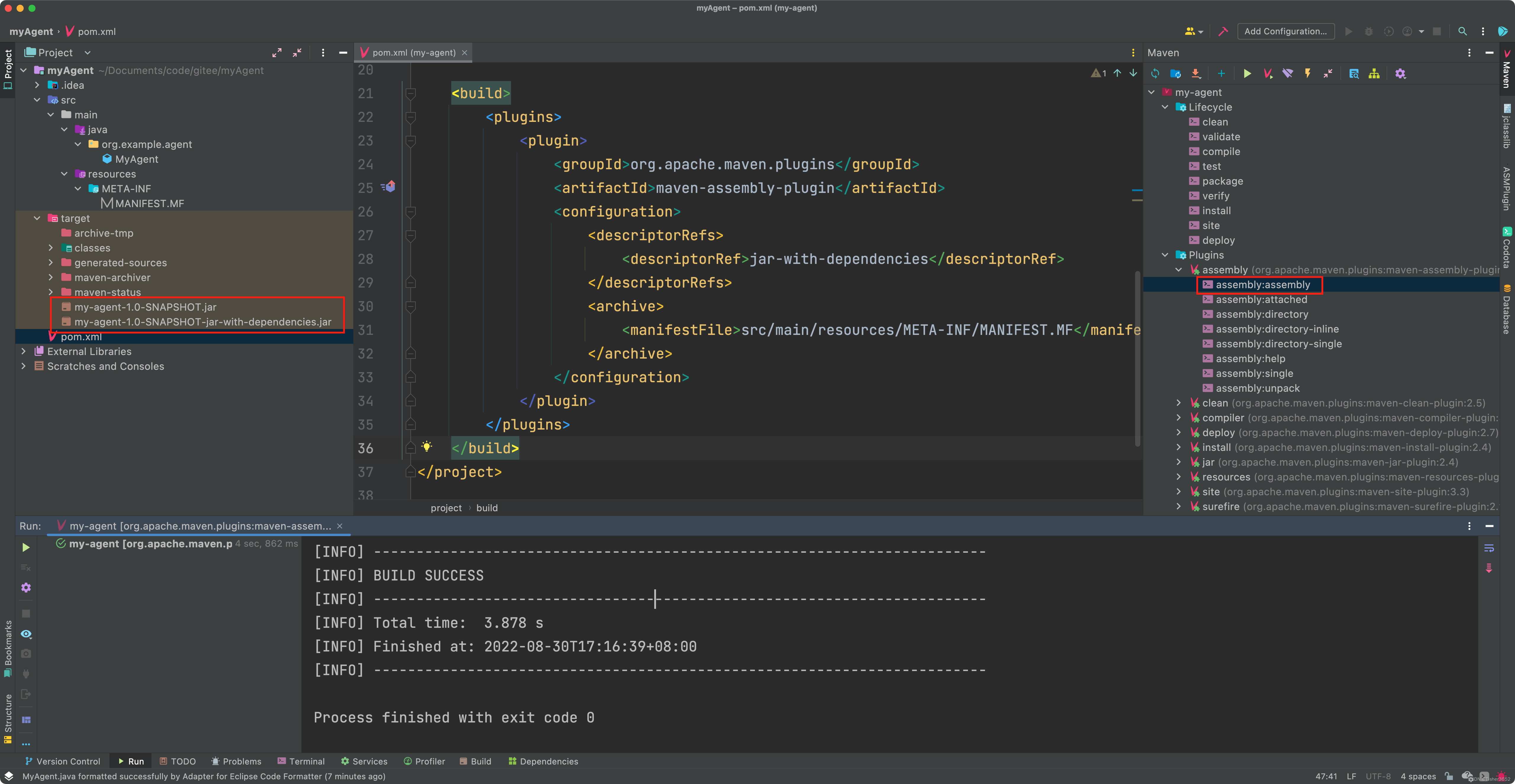
Task: Select the pom.xml (my-agent) editor tab
Action: (413, 52)
